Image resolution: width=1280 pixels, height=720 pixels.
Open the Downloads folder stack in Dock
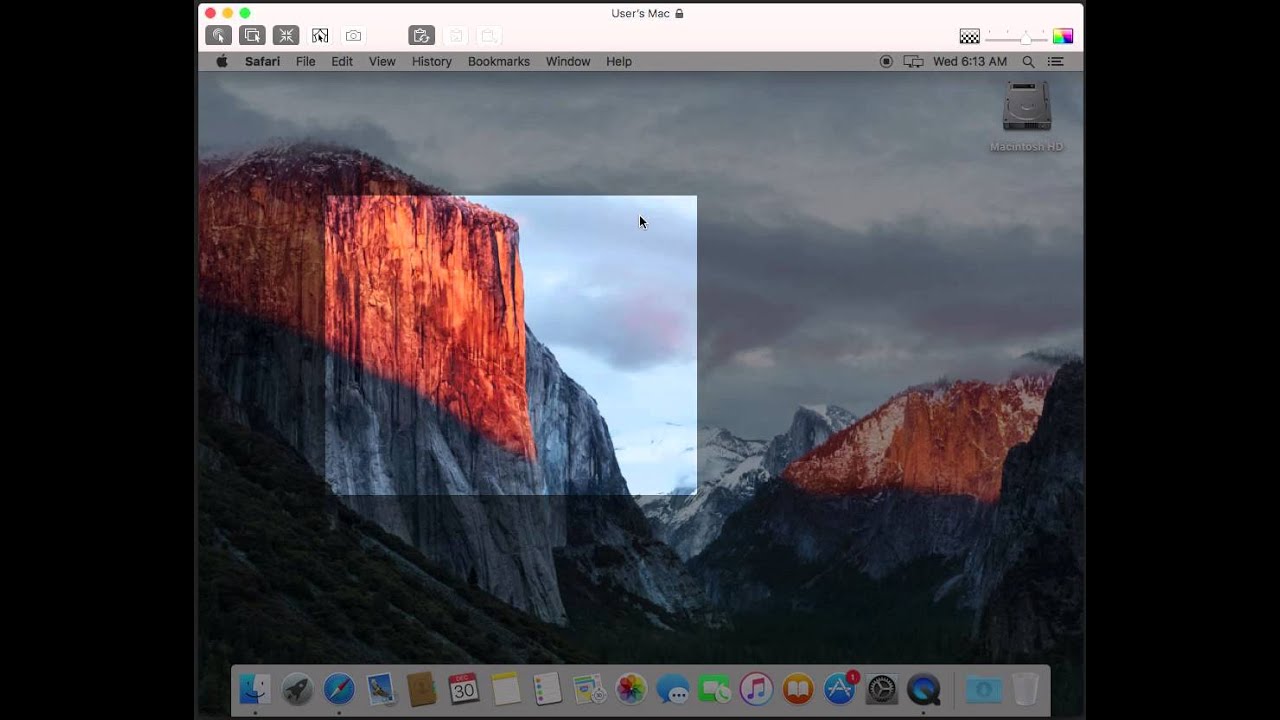[x=984, y=689]
